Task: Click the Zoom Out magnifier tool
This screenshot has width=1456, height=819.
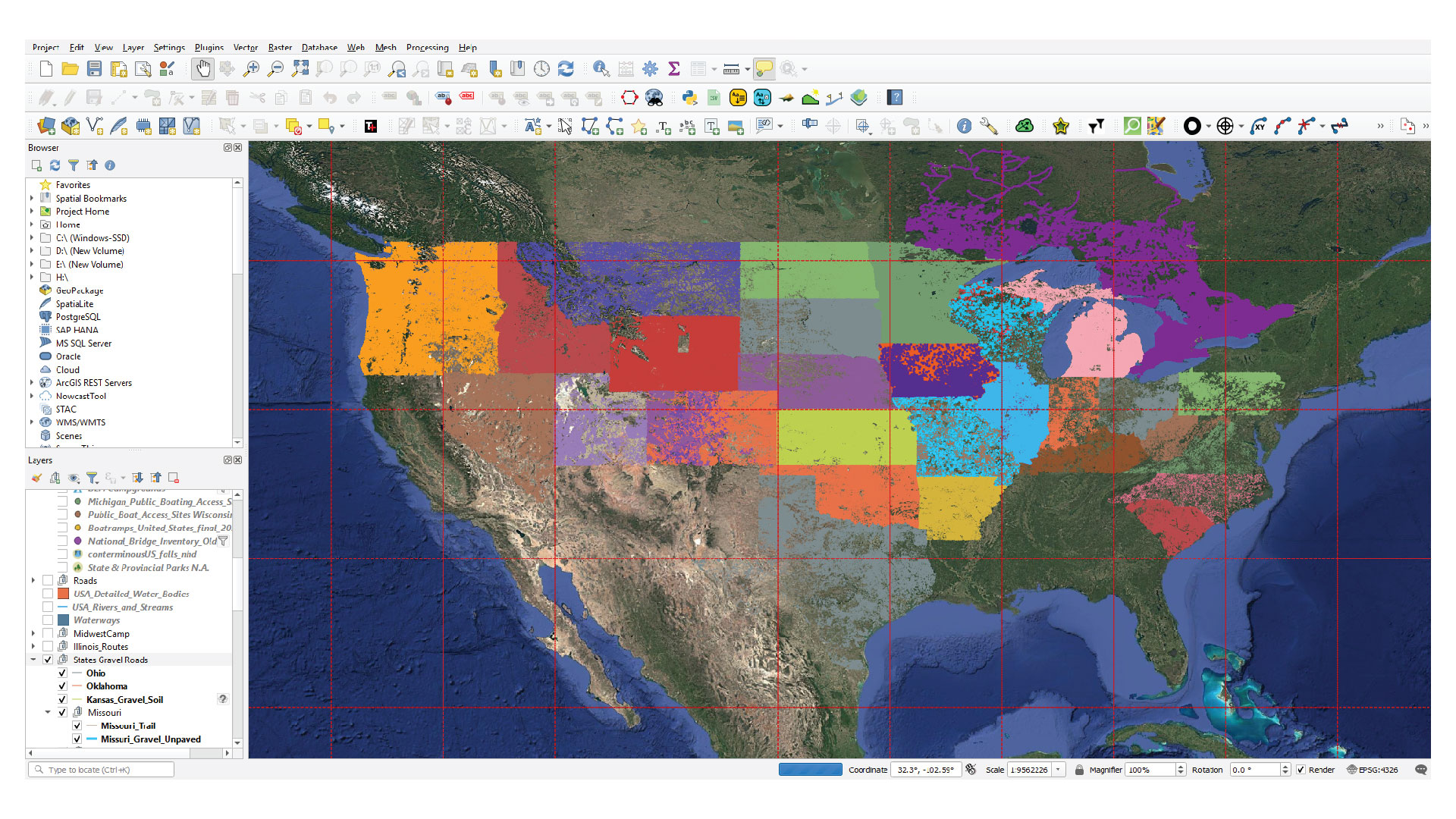Action: point(276,69)
